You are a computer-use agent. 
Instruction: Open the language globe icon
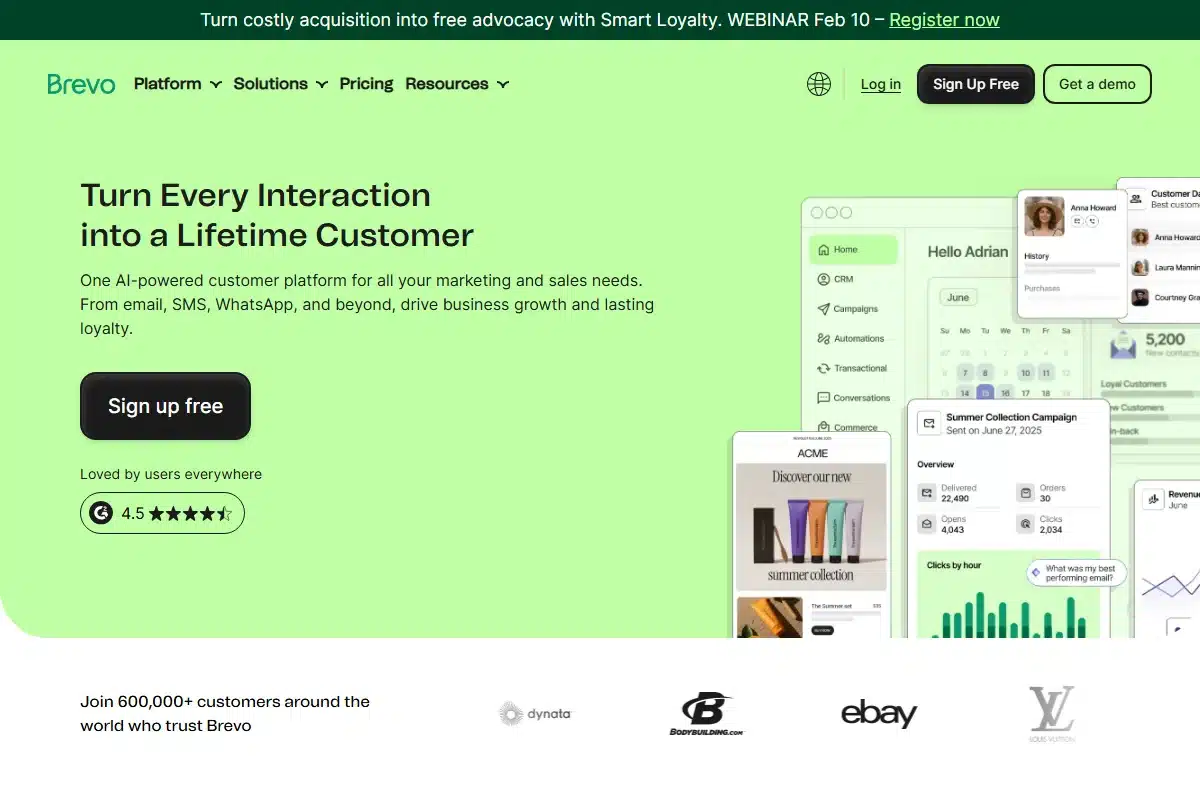(818, 84)
